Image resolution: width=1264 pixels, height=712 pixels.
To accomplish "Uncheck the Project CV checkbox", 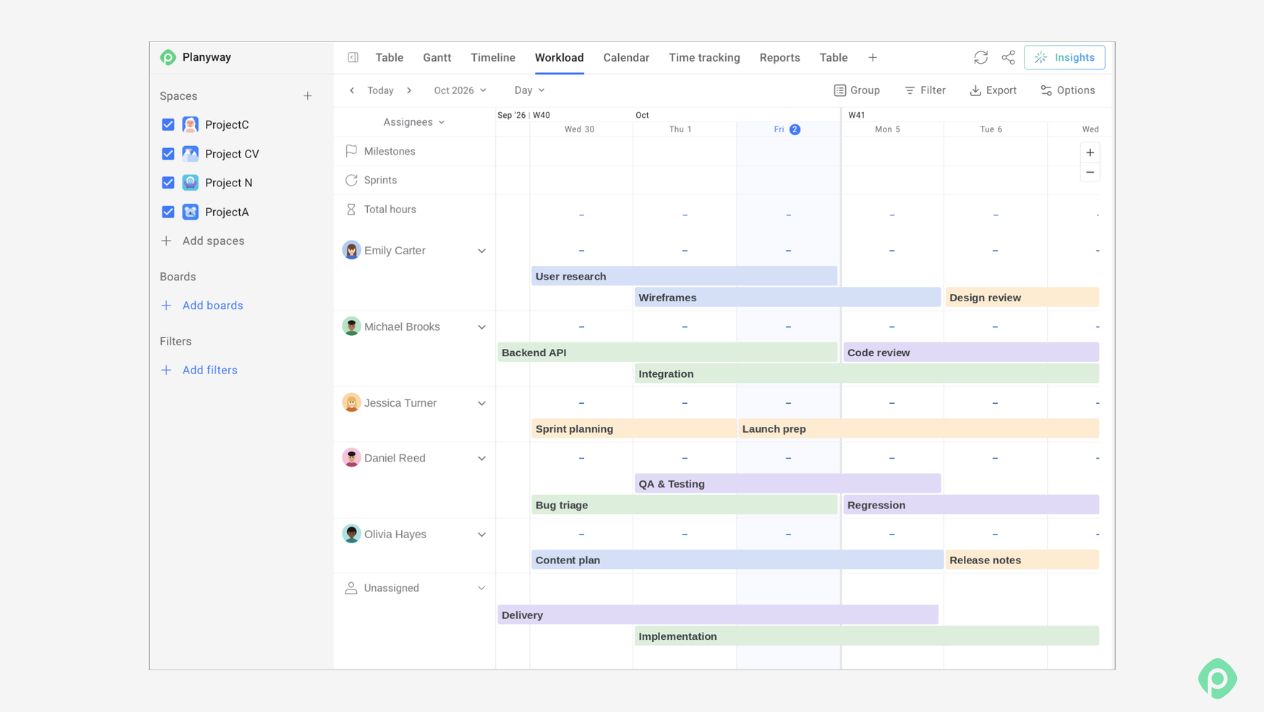I will [168, 154].
